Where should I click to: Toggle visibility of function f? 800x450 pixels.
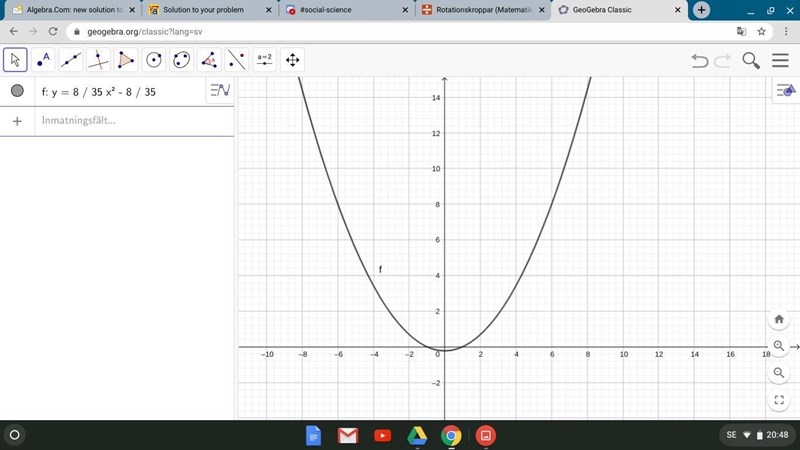[17, 91]
